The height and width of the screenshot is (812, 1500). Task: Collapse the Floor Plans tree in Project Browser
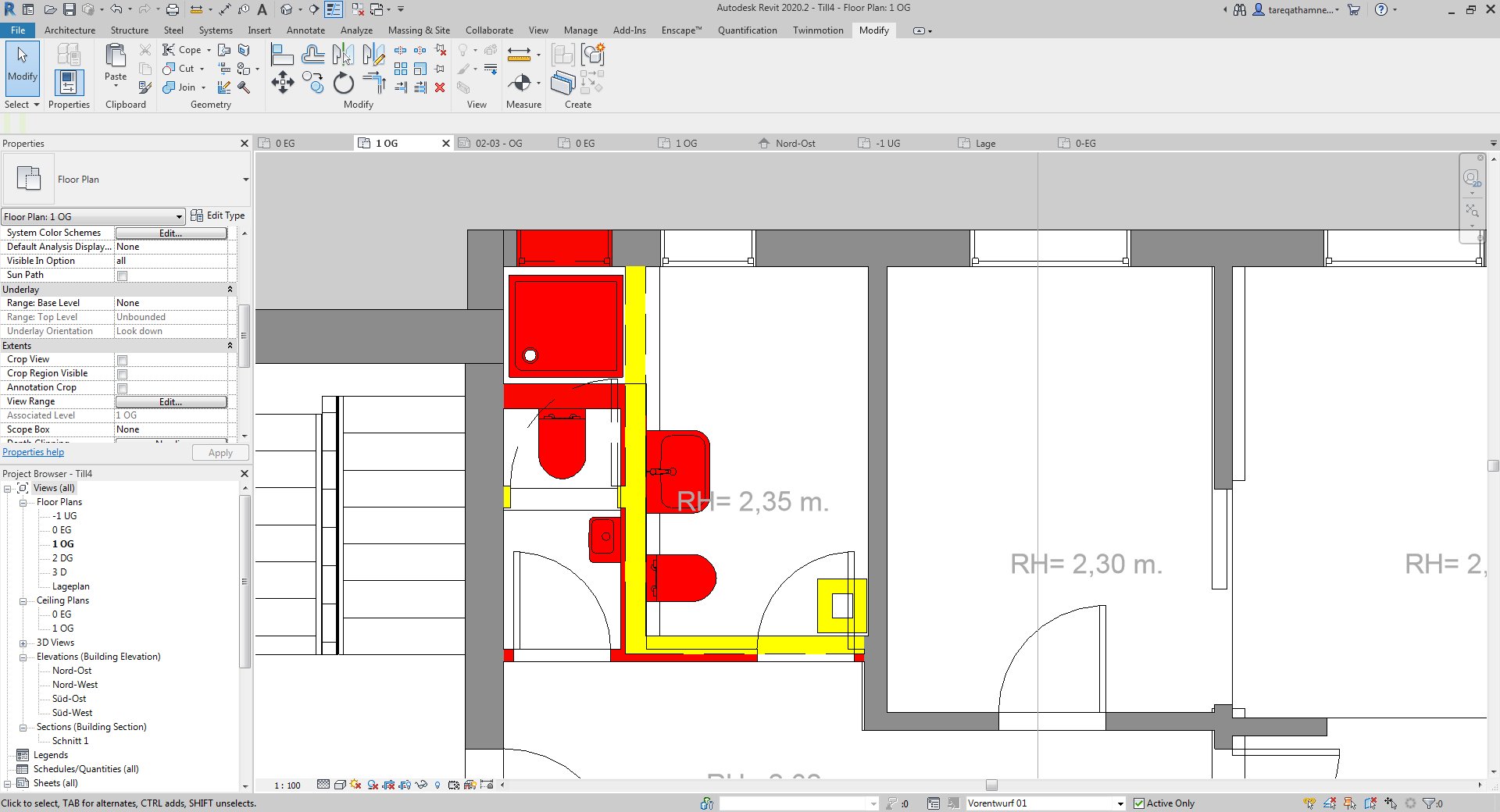(x=23, y=502)
